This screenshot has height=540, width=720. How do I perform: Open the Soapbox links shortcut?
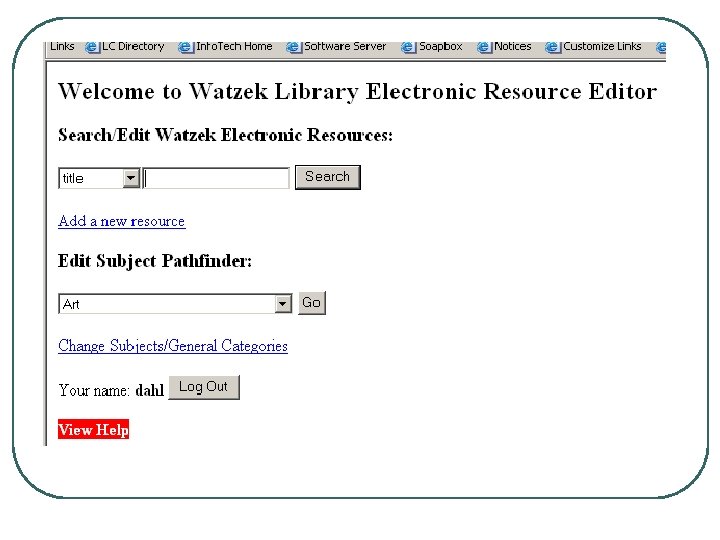(432, 46)
